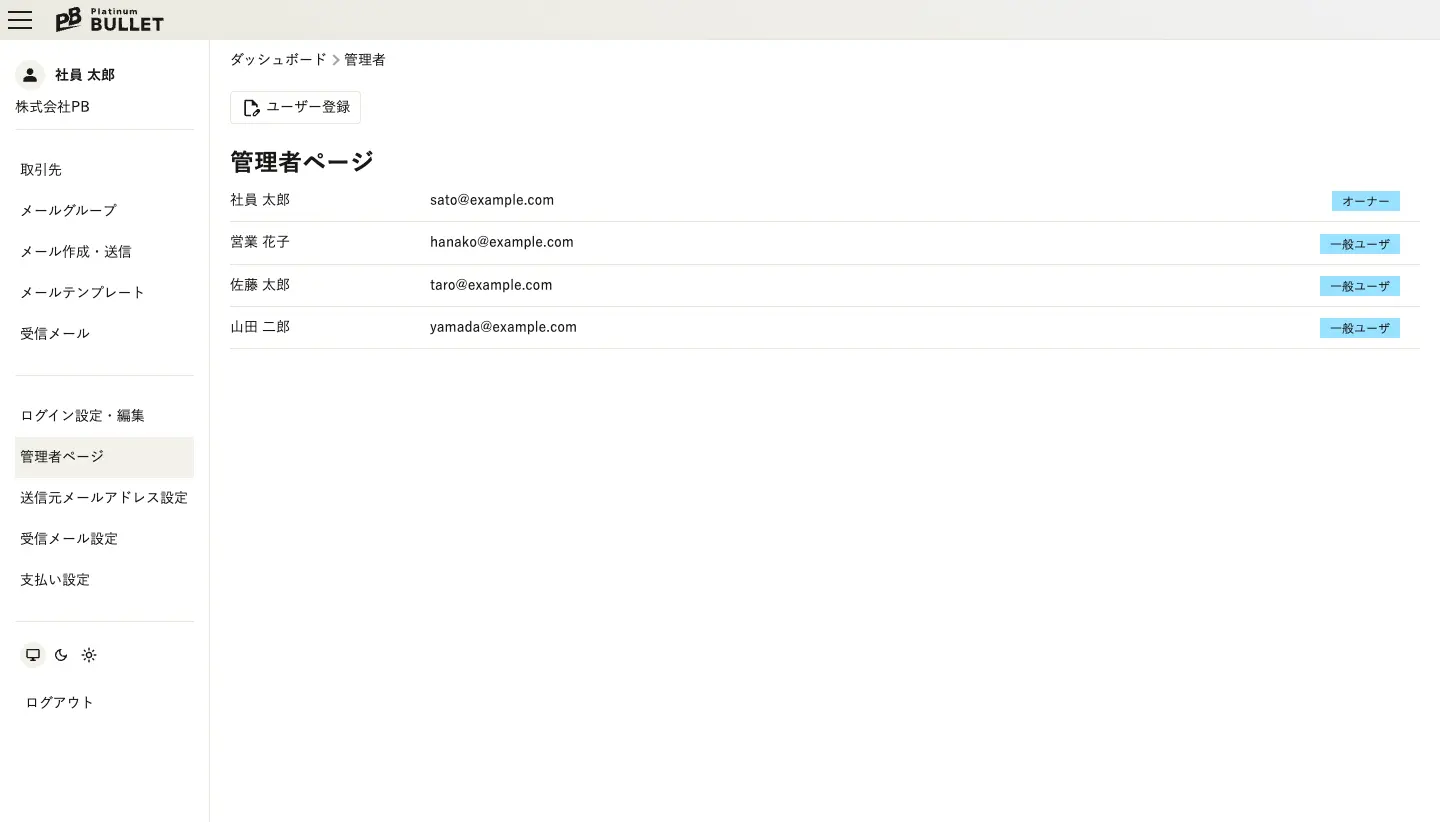Click the ユーザー登録 button
Screen dimensions: 1440x822
(295, 108)
